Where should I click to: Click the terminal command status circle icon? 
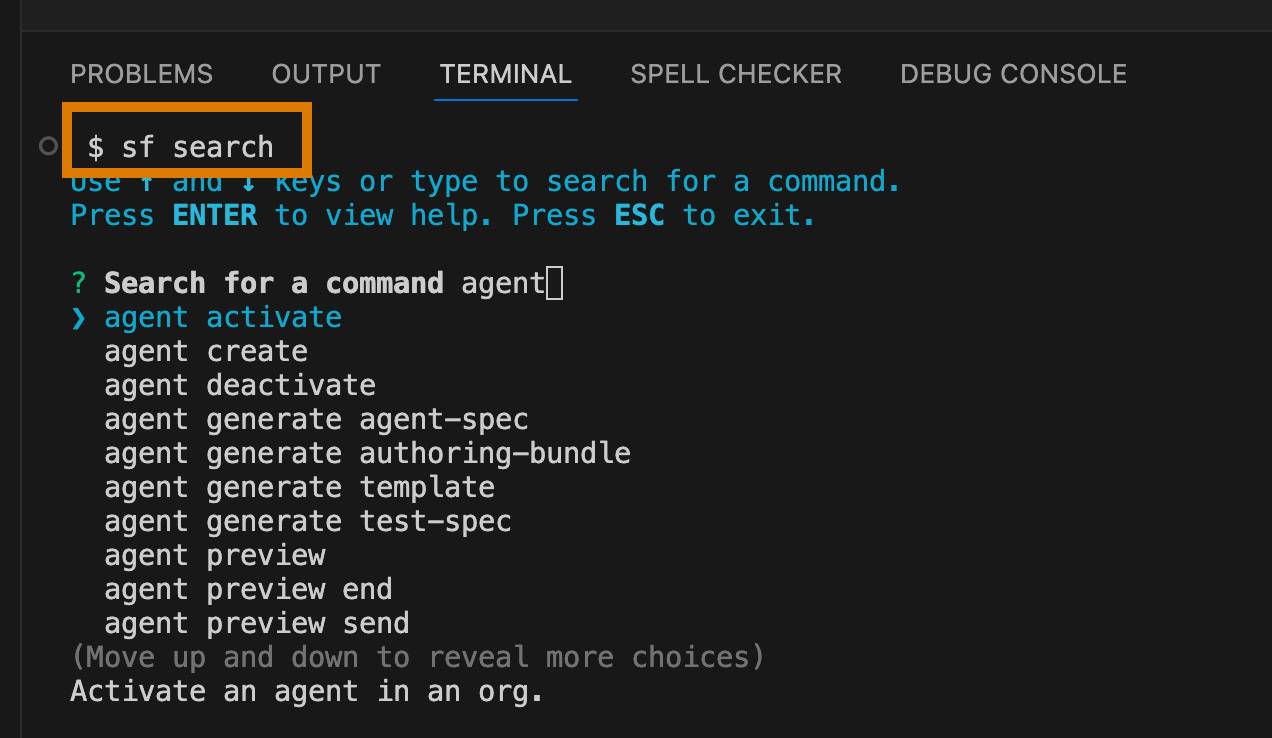point(48,146)
